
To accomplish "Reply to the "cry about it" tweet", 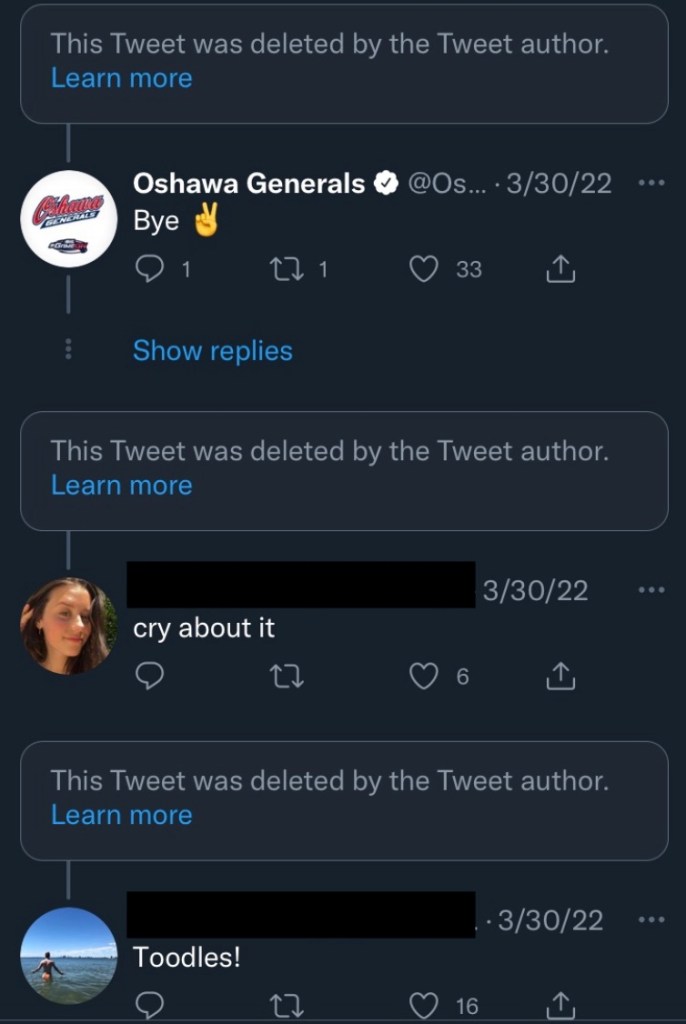I will (149, 677).
